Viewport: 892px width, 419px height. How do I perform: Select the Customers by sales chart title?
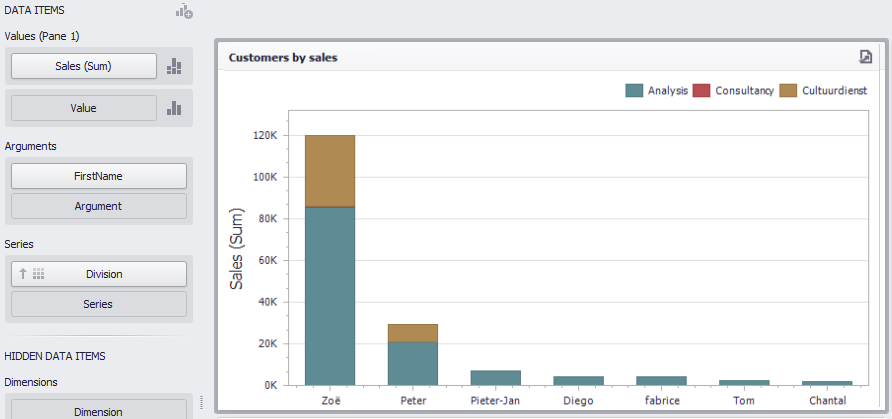(283, 58)
